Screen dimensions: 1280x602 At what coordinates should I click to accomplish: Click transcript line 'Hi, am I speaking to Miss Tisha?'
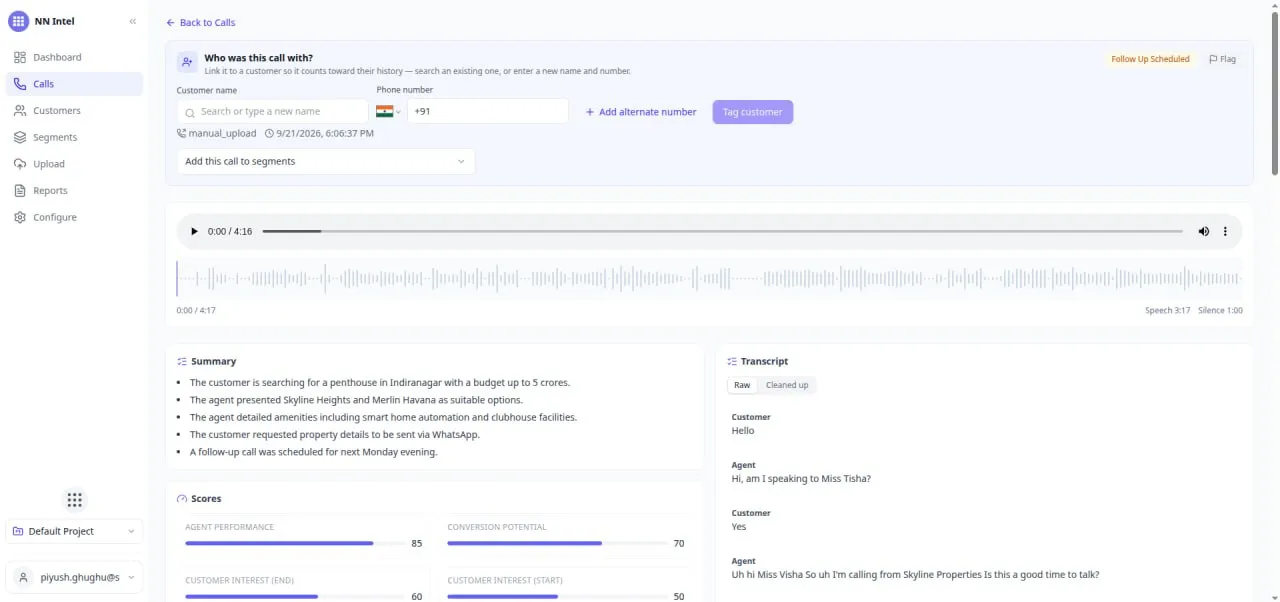point(801,479)
